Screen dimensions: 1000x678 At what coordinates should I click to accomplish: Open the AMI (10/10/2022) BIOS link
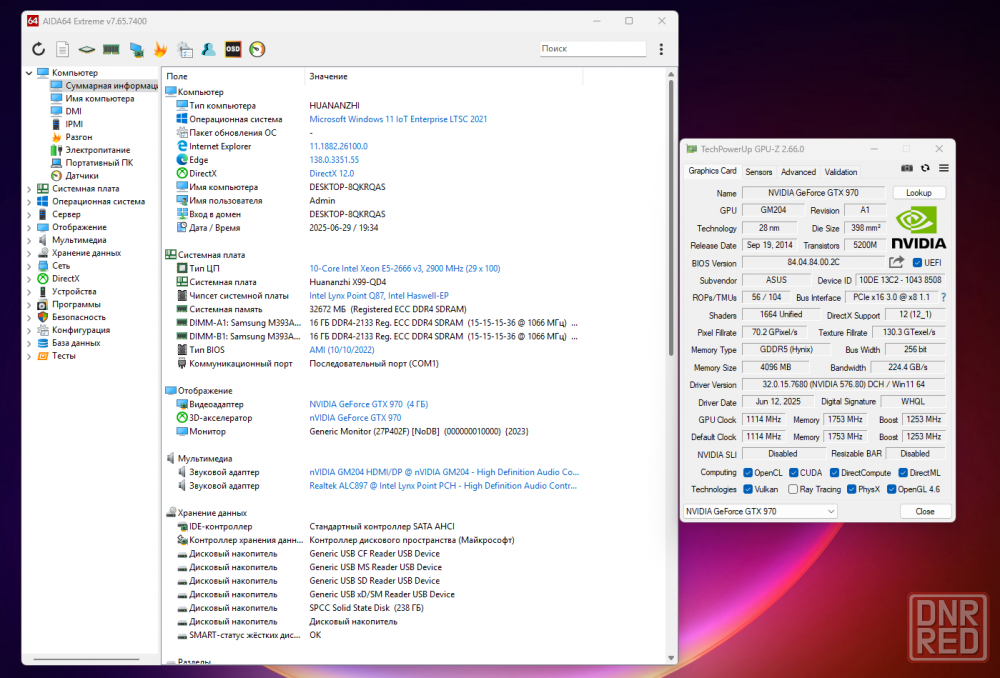pos(342,350)
